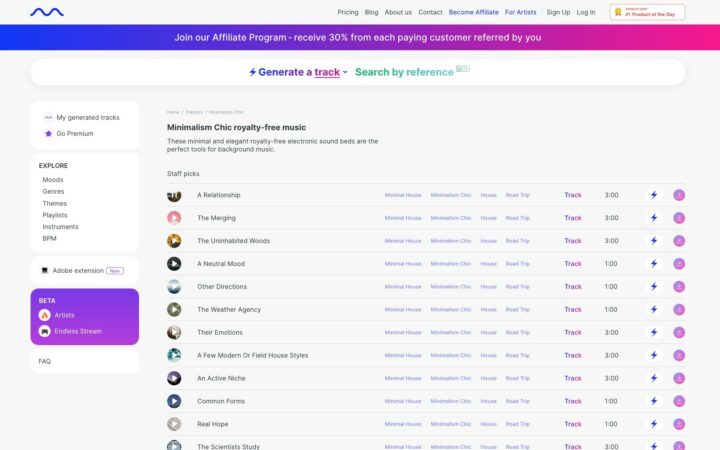This screenshot has width=720, height=450.
Task: Open the FAQ sidebar link
Action: pyautogui.click(x=45, y=361)
